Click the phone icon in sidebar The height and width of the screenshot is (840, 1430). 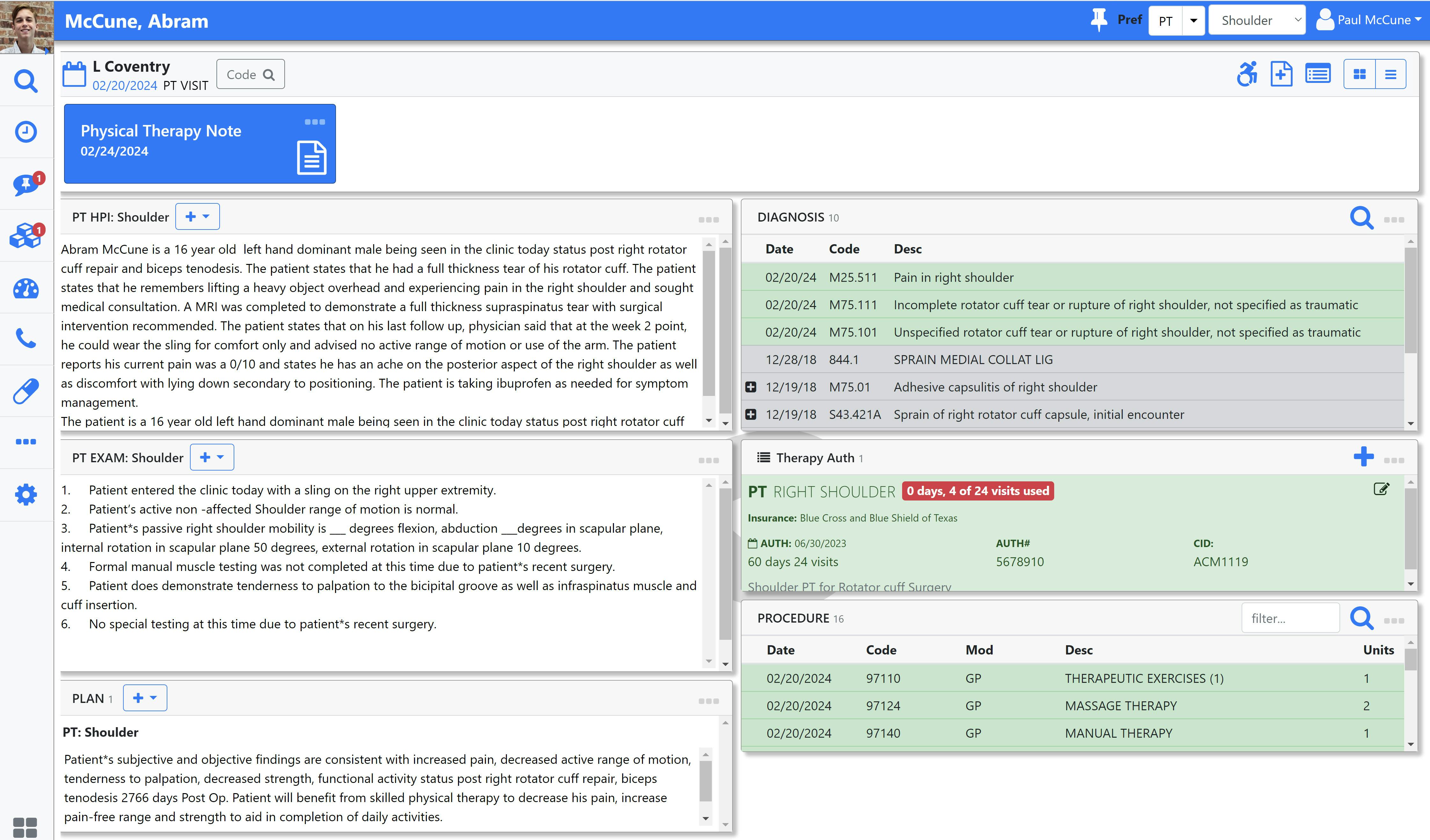26,338
